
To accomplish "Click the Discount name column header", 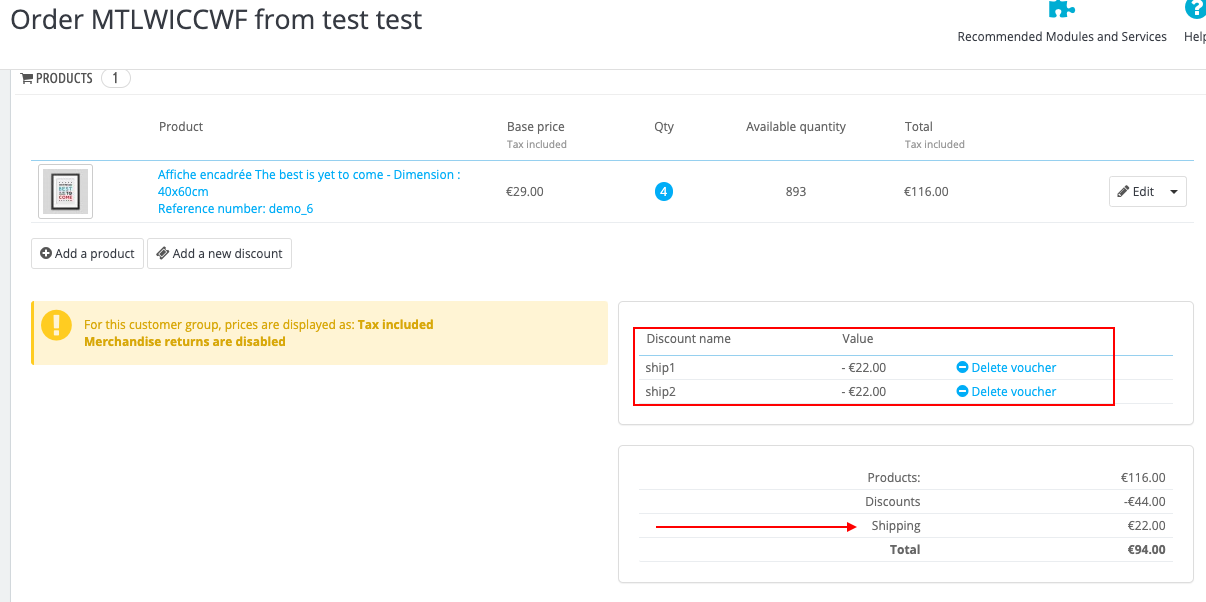I will point(688,339).
